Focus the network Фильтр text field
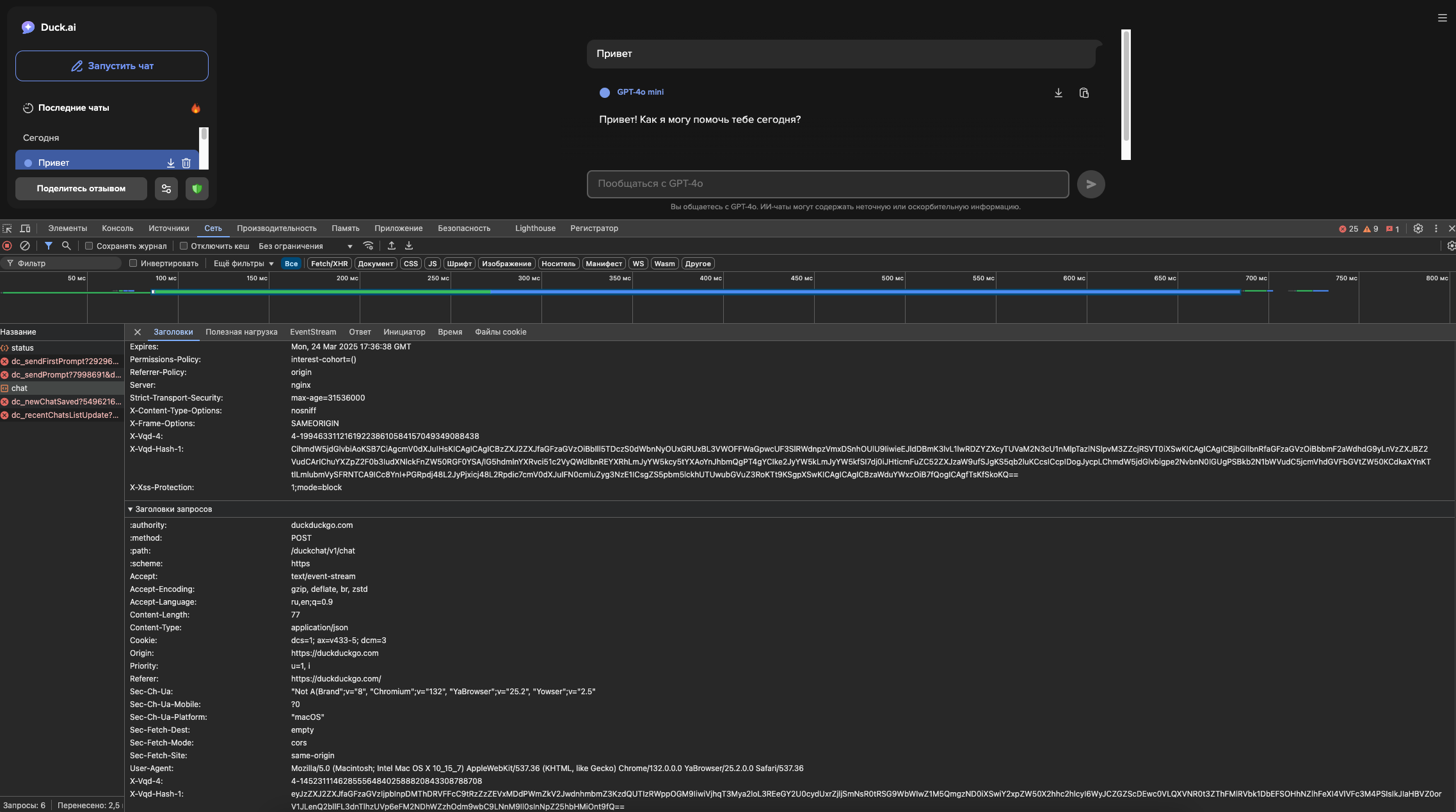 (62, 264)
